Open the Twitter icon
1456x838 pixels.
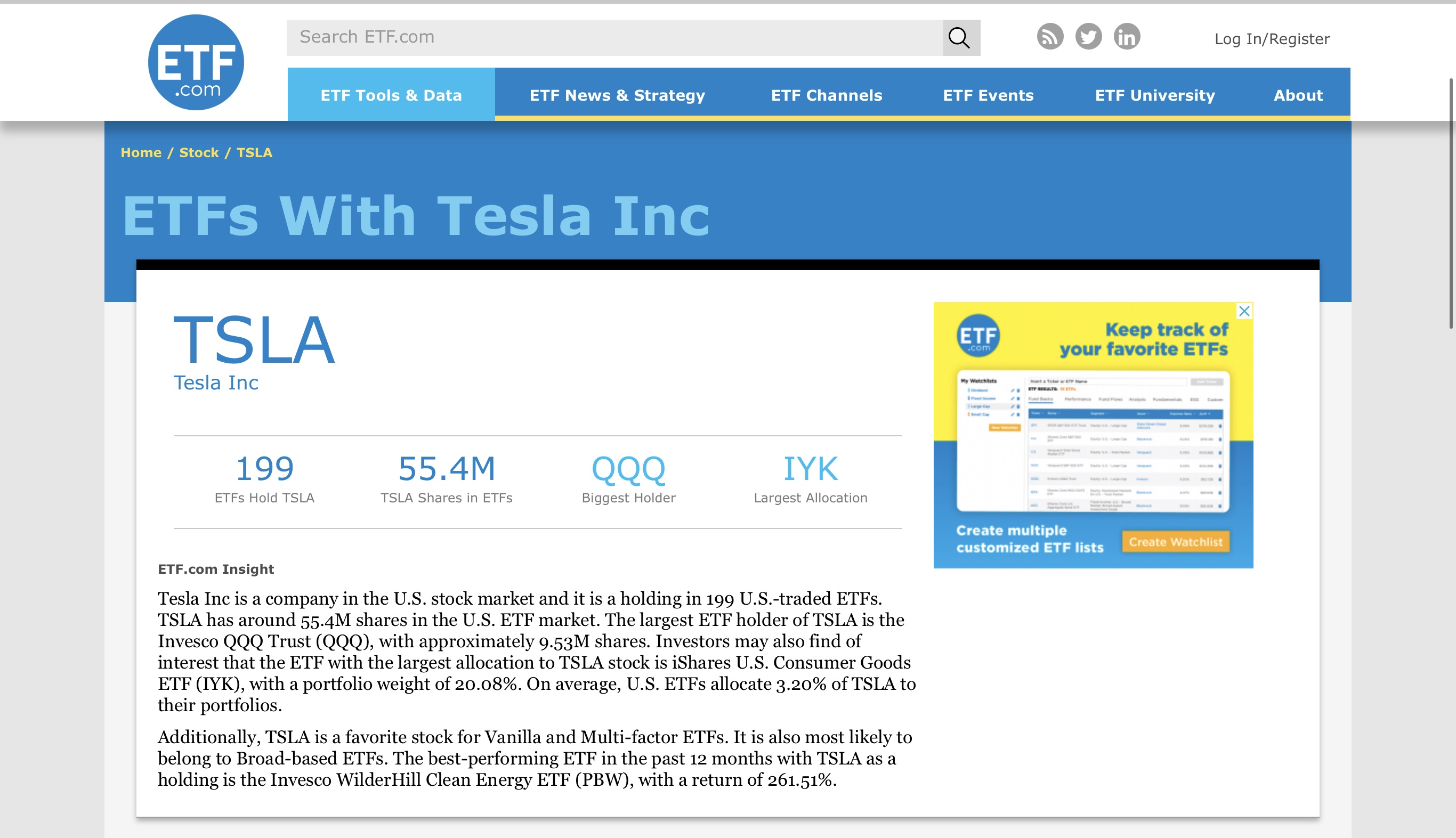click(x=1088, y=37)
